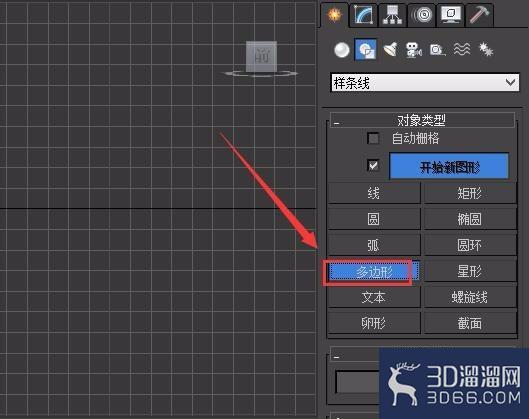
Task: Select the Shapes category icon
Action: coord(366,50)
